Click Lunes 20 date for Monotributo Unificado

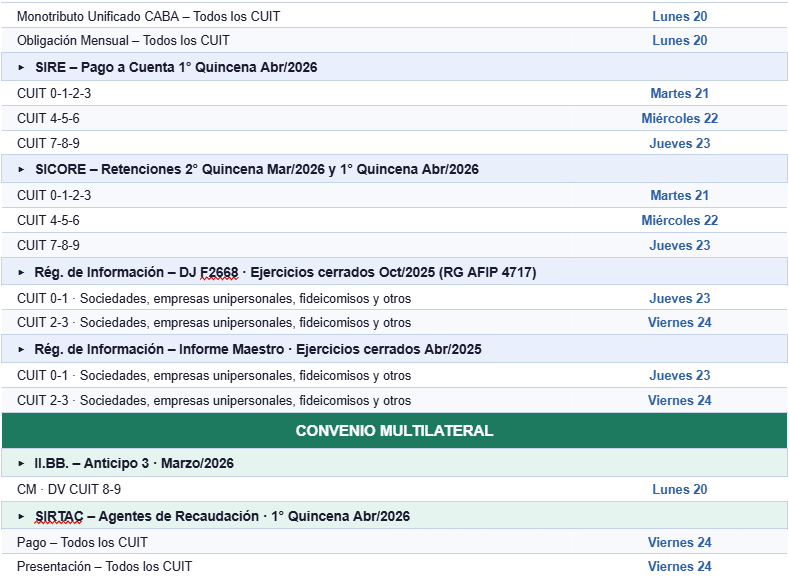[x=679, y=16]
